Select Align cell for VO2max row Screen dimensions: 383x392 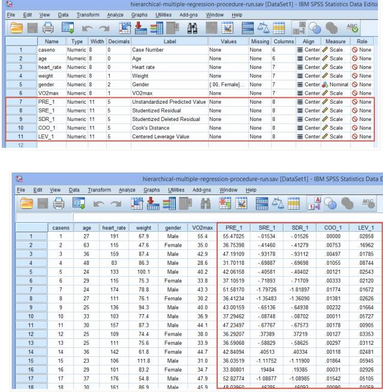click(308, 93)
